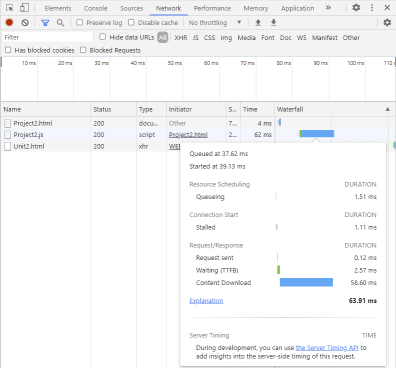
Task: Close DevTools with the X icon
Action: [387, 7]
